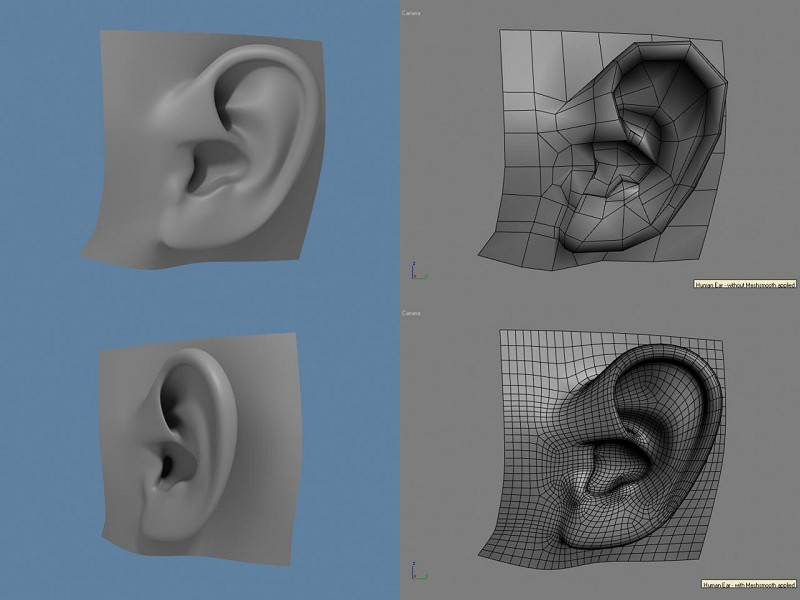Image resolution: width=800 pixels, height=600 pixels.
Task: Click the top-left rendered ear image
Action: click(215, 150)
